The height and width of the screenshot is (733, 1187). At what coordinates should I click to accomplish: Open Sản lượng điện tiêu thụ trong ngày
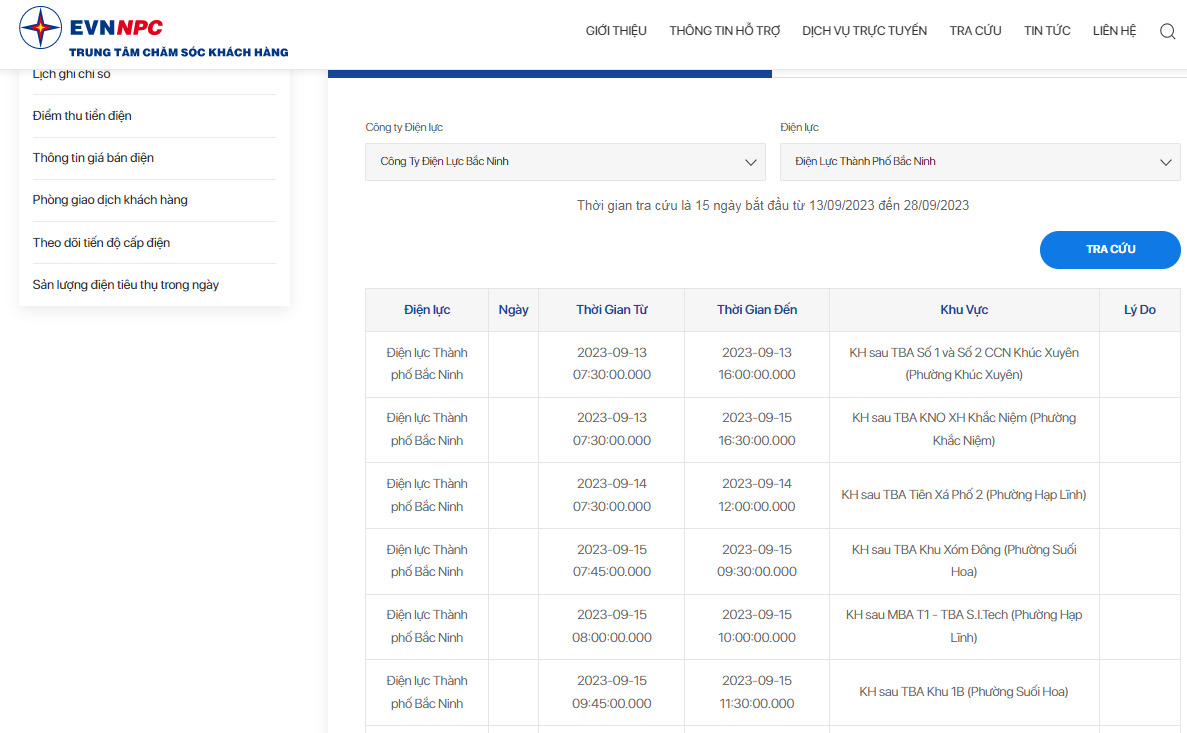pos(125,285)
